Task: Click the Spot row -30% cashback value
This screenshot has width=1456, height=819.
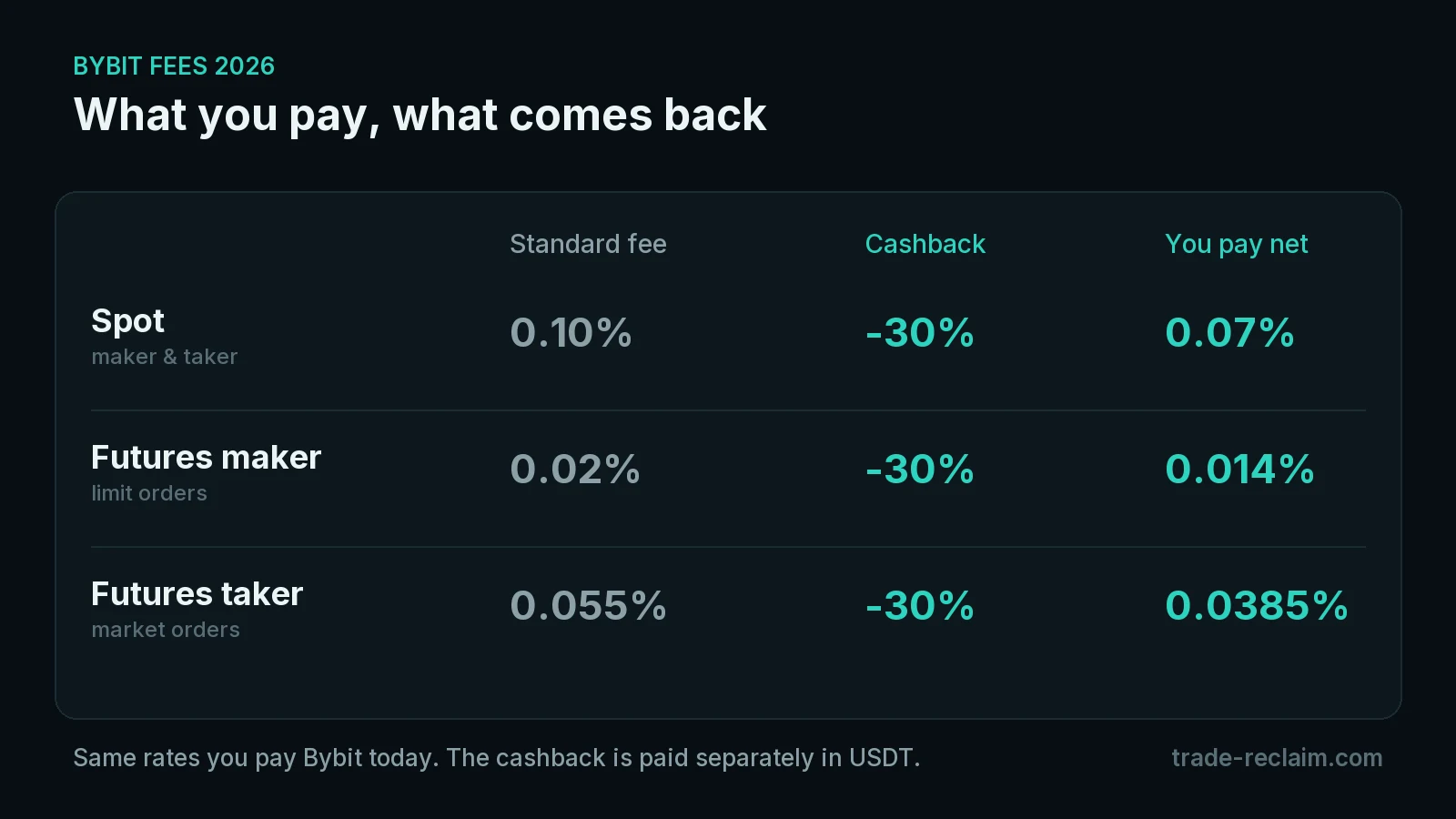Action: pos(920,333)
